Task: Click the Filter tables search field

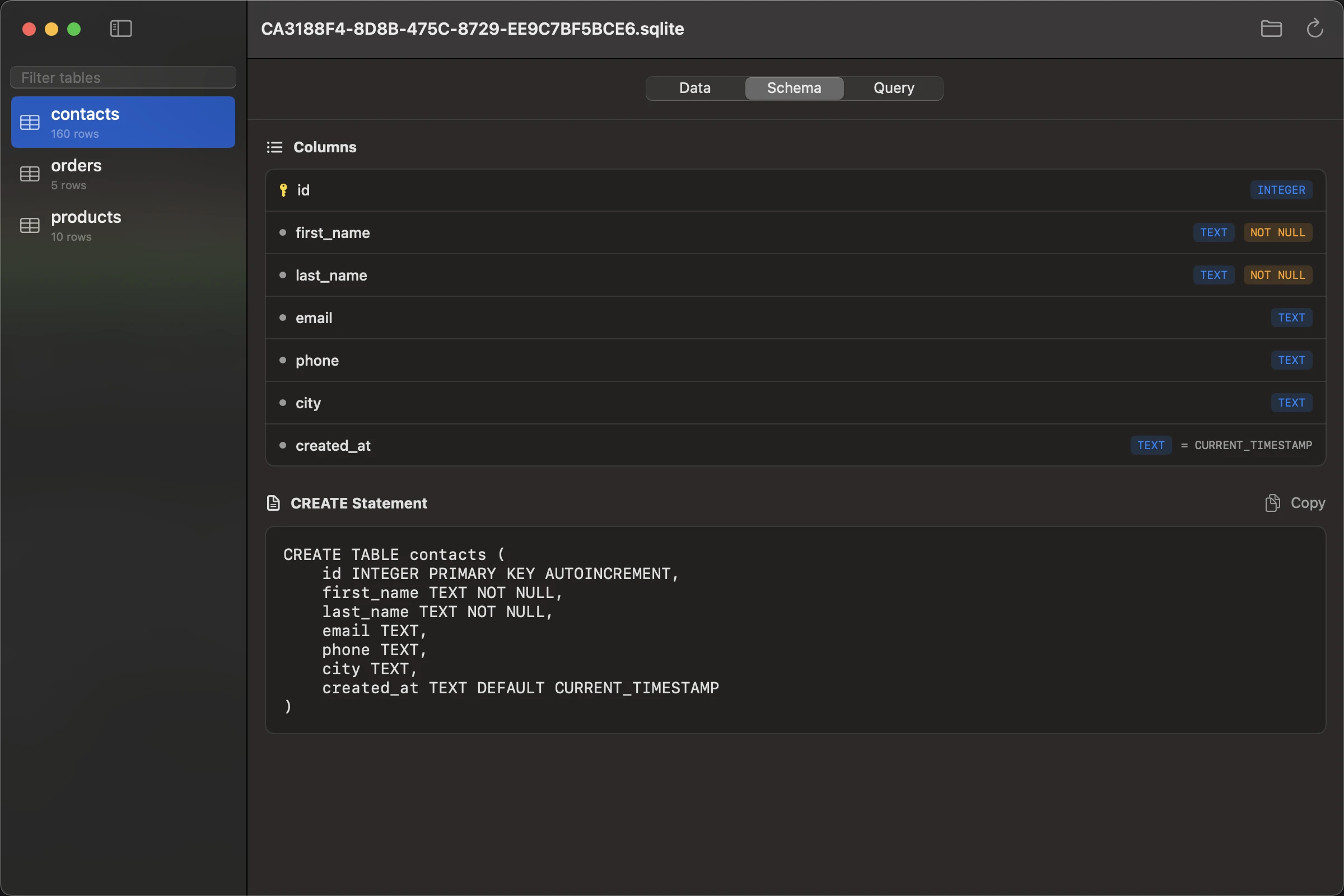Action: [122, 77]
